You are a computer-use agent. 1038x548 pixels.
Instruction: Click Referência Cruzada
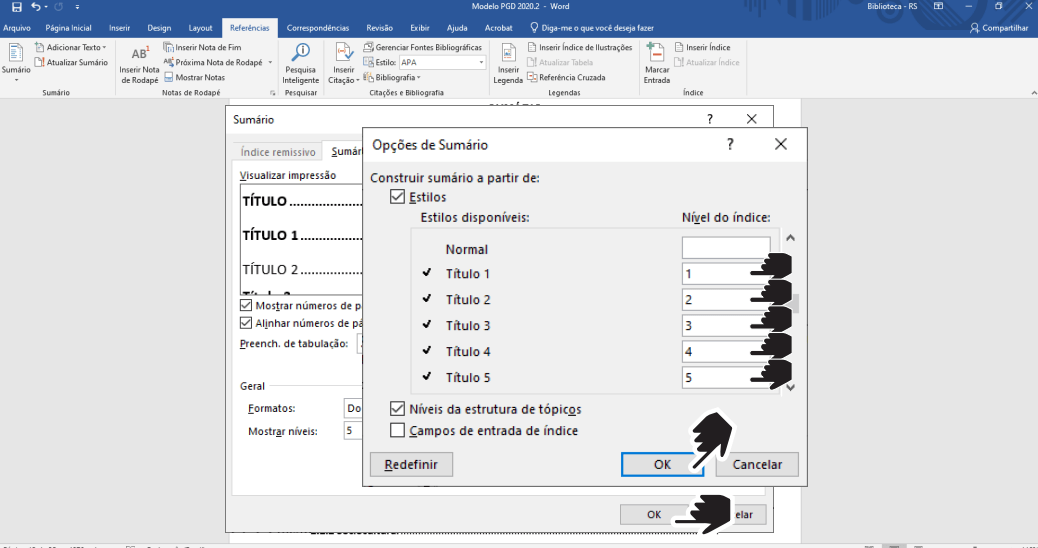pos(567,77)
